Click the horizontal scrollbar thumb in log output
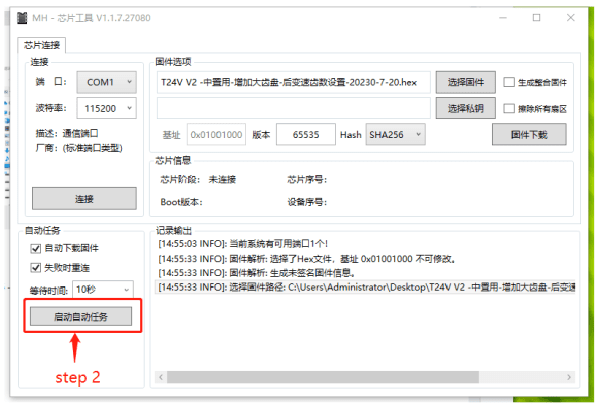 point(323,377)
